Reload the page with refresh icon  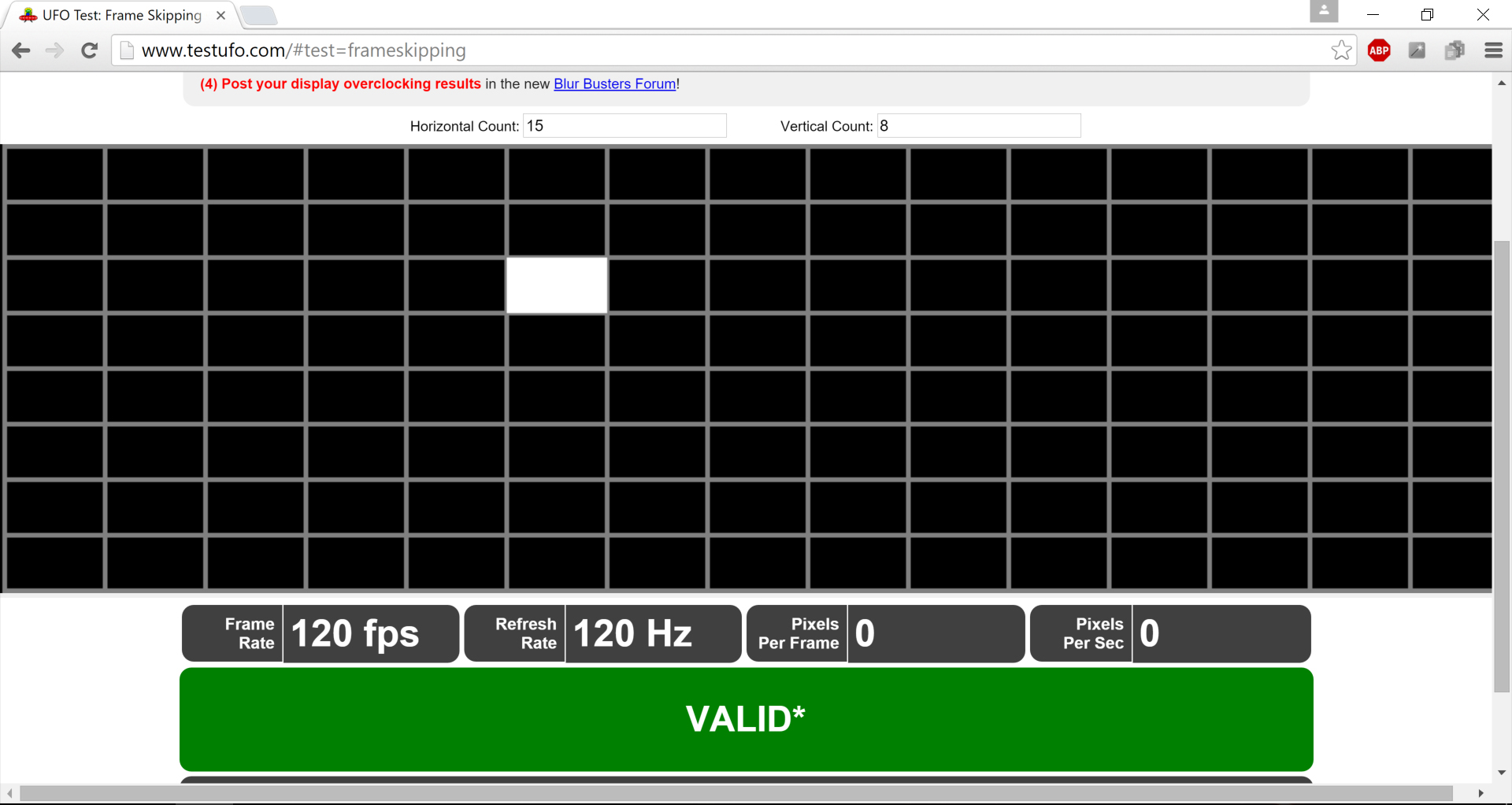coord(90,50)
